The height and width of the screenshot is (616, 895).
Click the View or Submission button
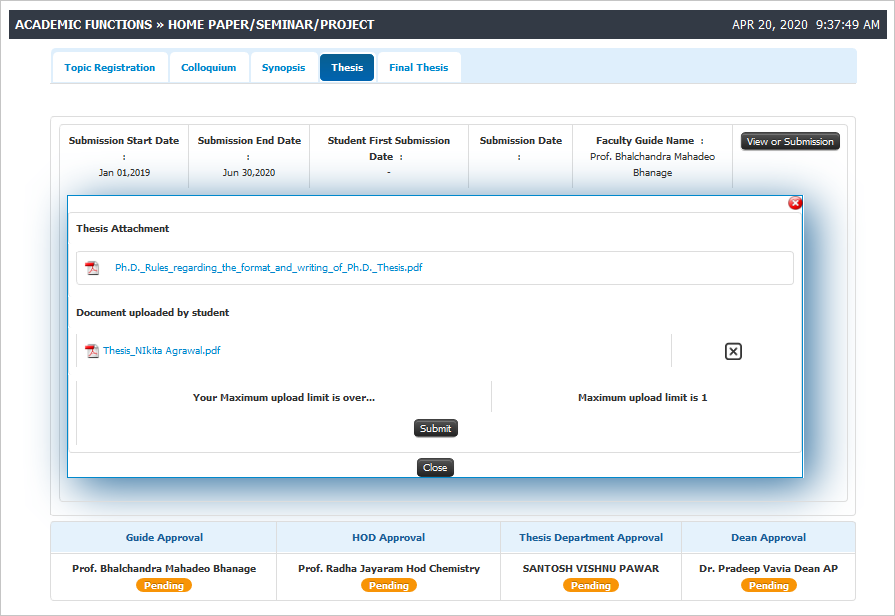click(790, 142)
